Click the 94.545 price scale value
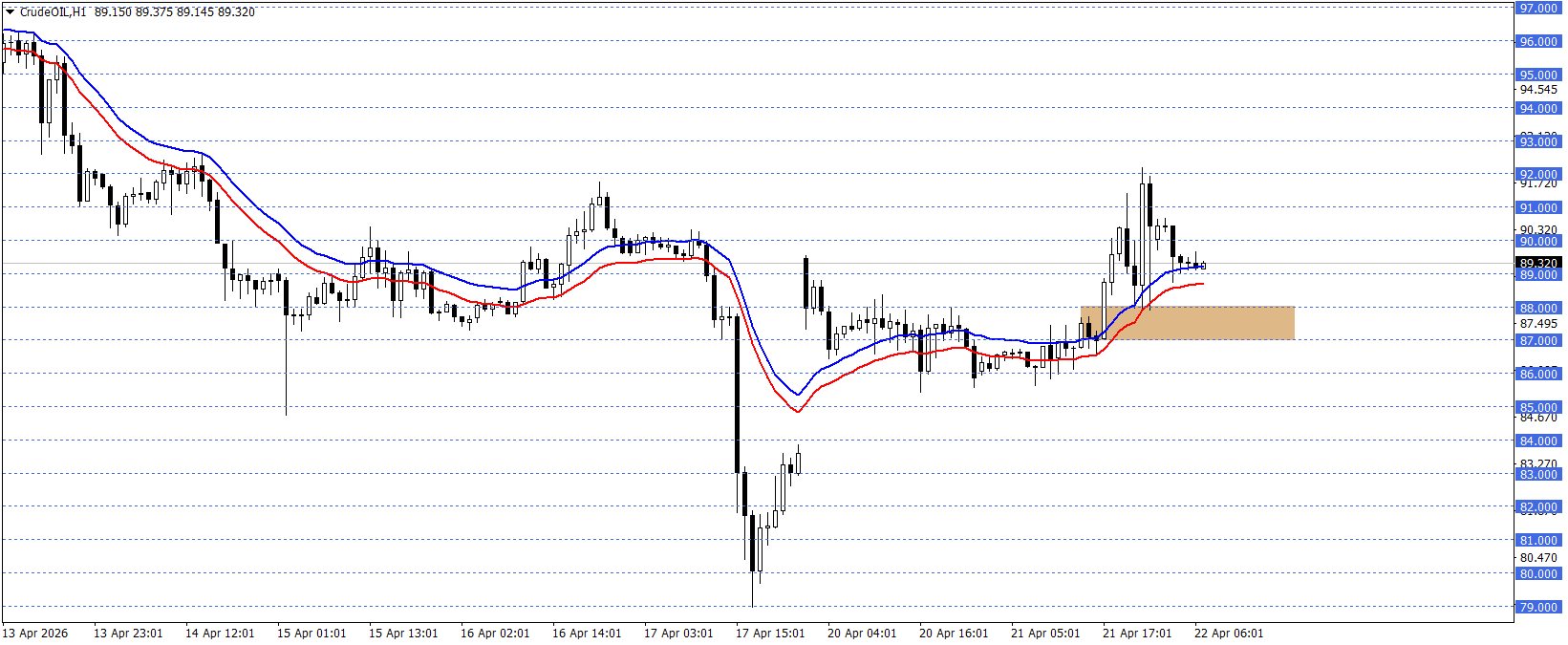The height and width of the screenshot is (645, 1568). coord(1538,90)
